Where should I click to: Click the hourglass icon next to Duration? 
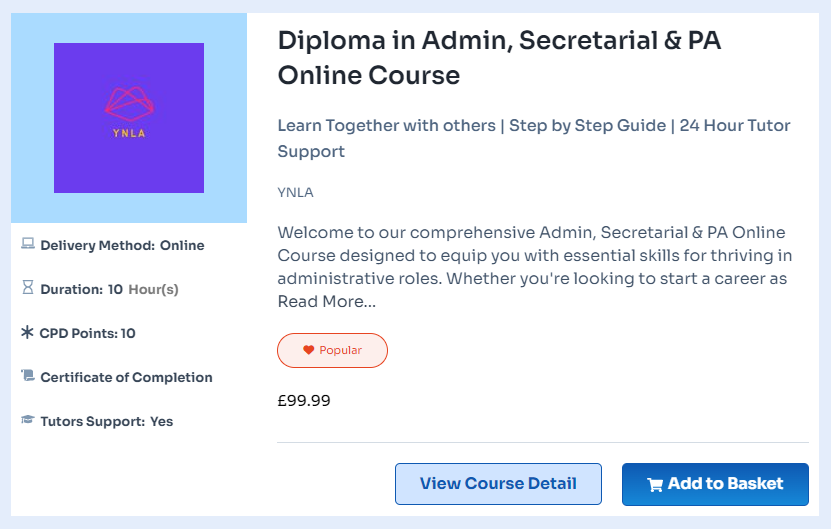(28, 287)
